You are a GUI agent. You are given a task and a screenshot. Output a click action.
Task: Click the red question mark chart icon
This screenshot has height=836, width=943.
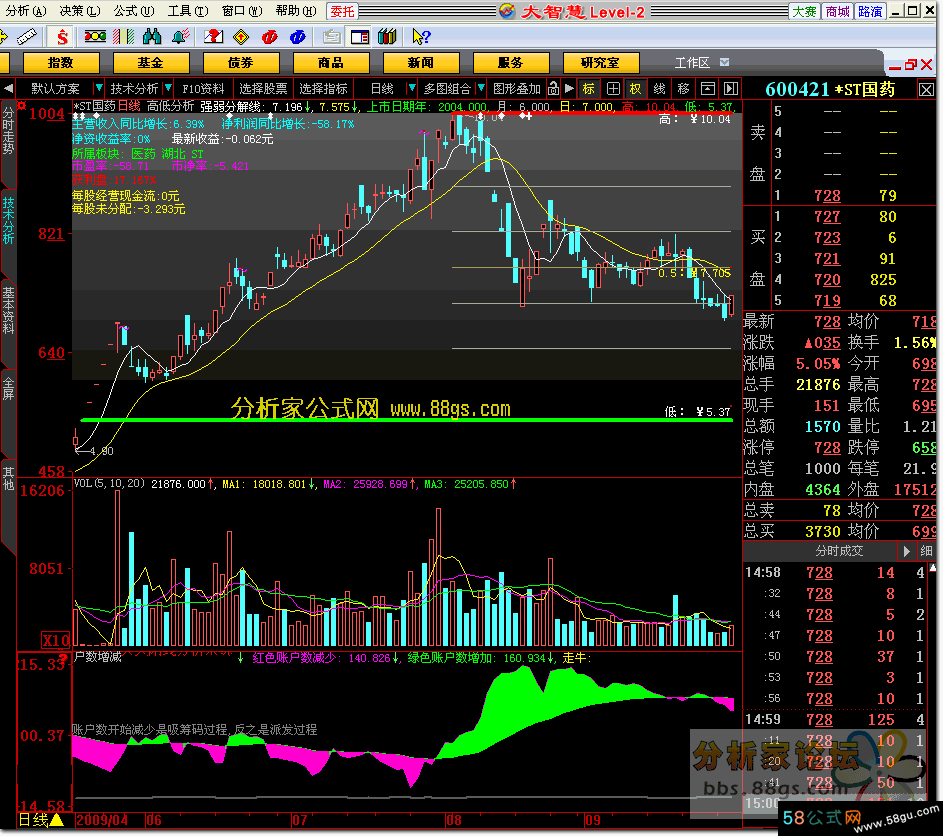213,37
